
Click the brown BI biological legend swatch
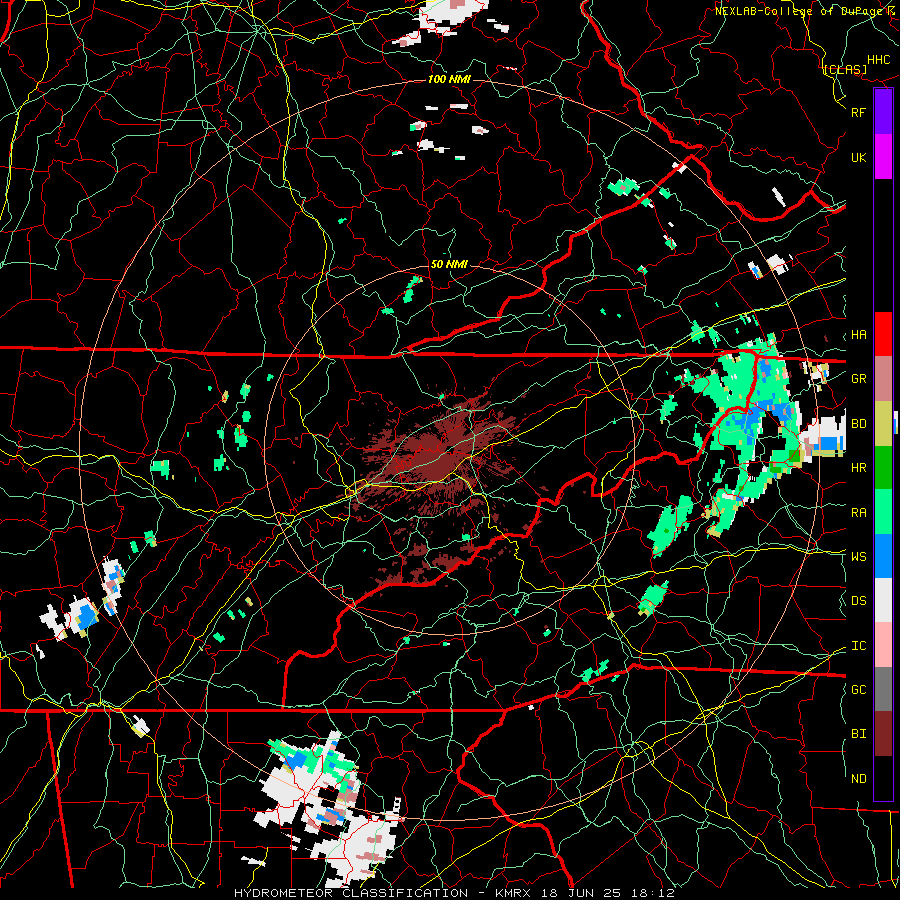click(883, 734)
